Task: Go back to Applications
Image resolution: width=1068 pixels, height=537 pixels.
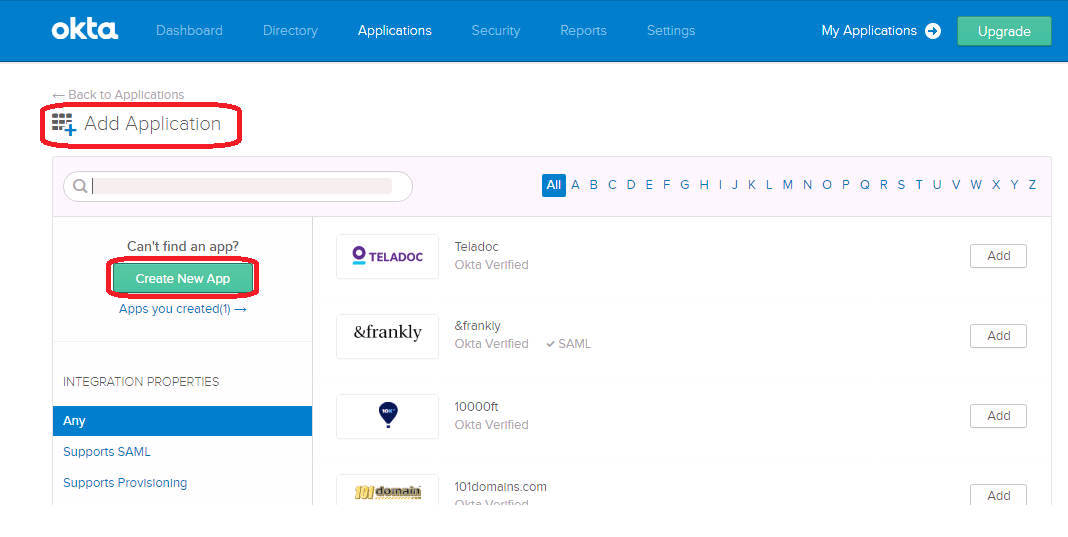Action: point(119,95)
